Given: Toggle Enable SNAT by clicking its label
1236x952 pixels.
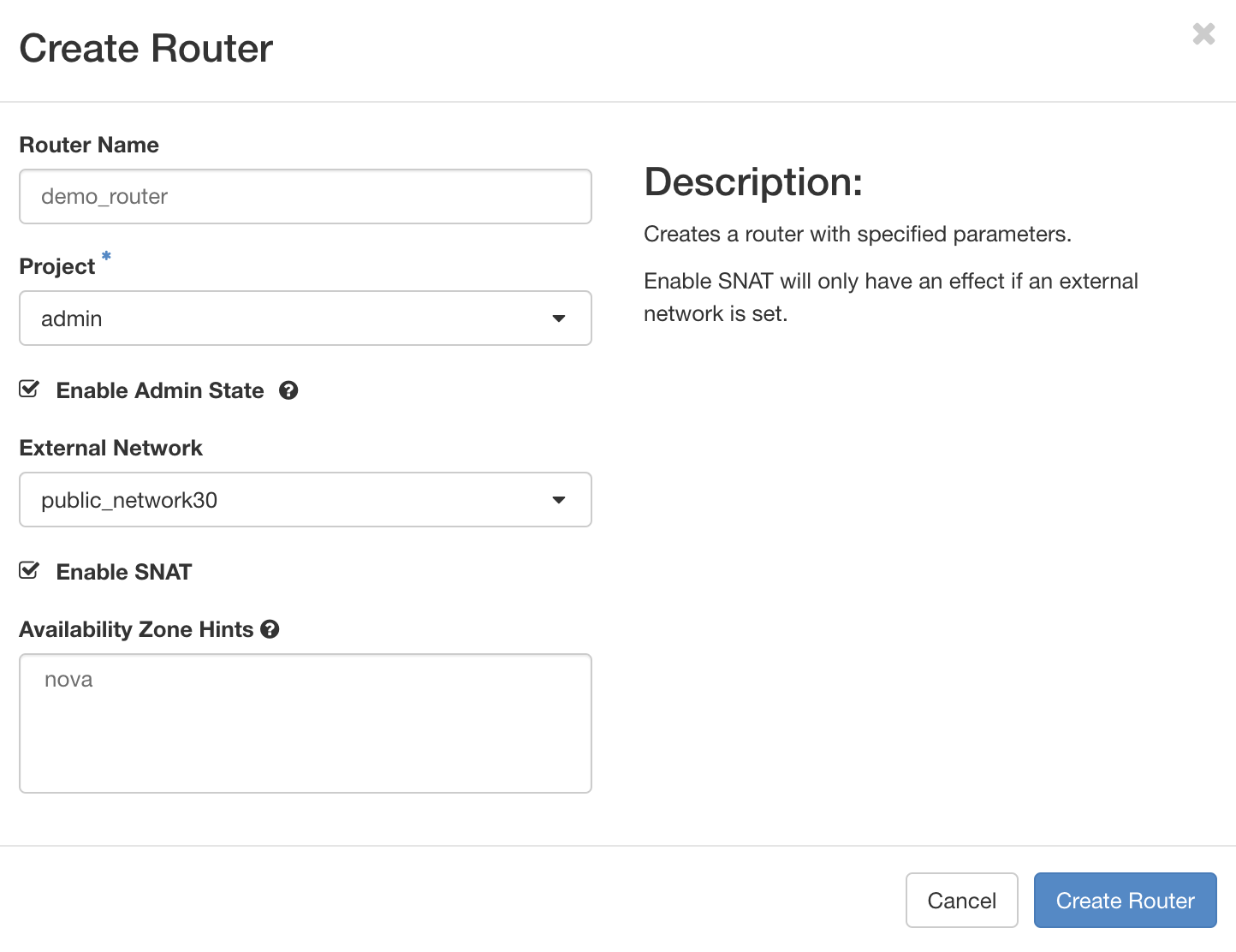Looking at the screenshot, I should pyautogui.click(x=123, y=572).
